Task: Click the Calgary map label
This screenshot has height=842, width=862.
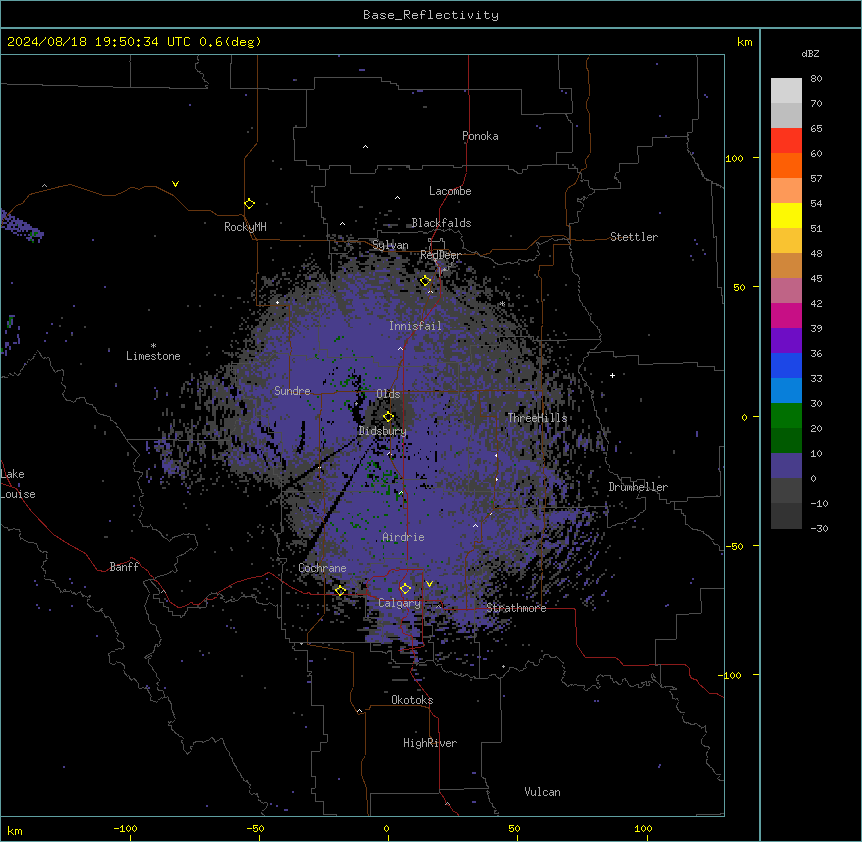Action: point(399,603)
